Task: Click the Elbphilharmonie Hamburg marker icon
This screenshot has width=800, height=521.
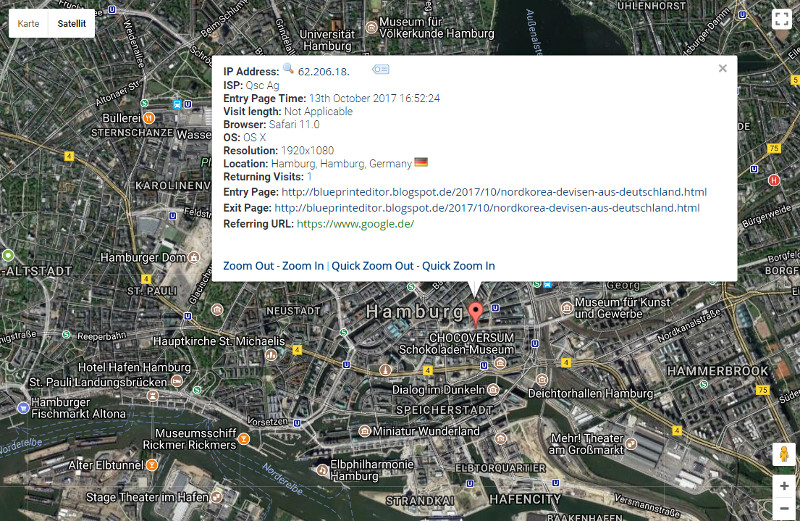Action: pos(322,469)
